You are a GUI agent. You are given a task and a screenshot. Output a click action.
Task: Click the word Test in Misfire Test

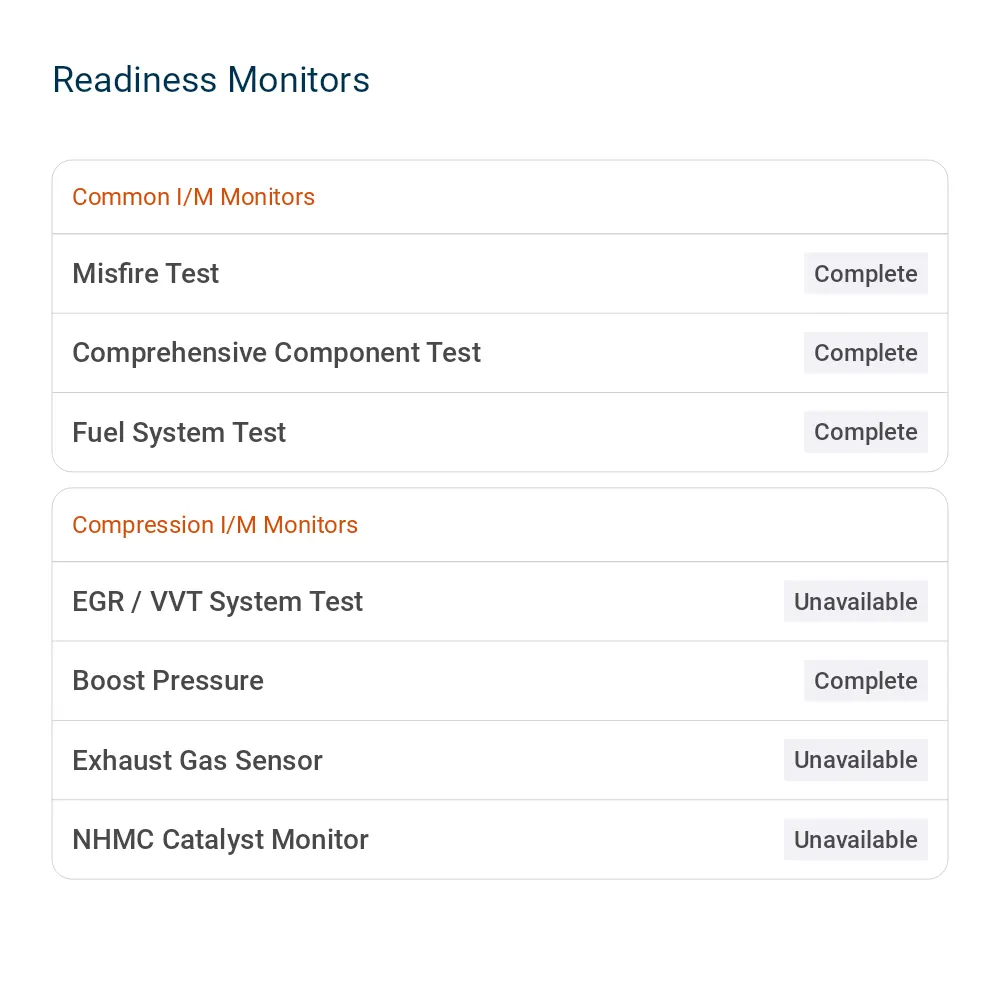pyautogui.click(x=191, y=274)
